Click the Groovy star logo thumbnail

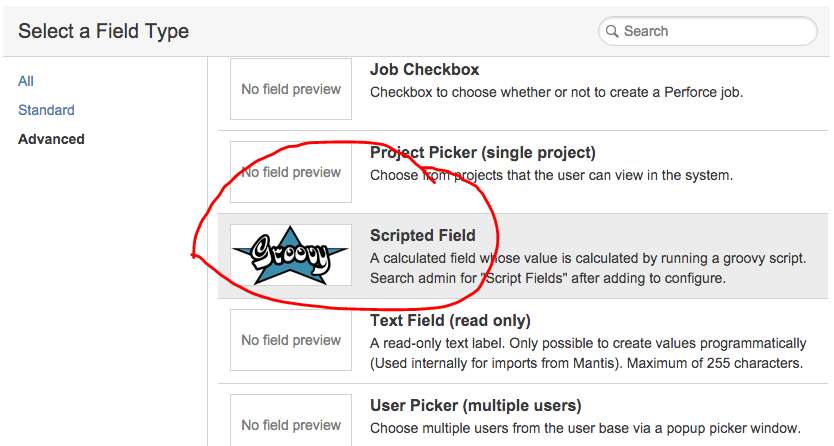[290, 255]
